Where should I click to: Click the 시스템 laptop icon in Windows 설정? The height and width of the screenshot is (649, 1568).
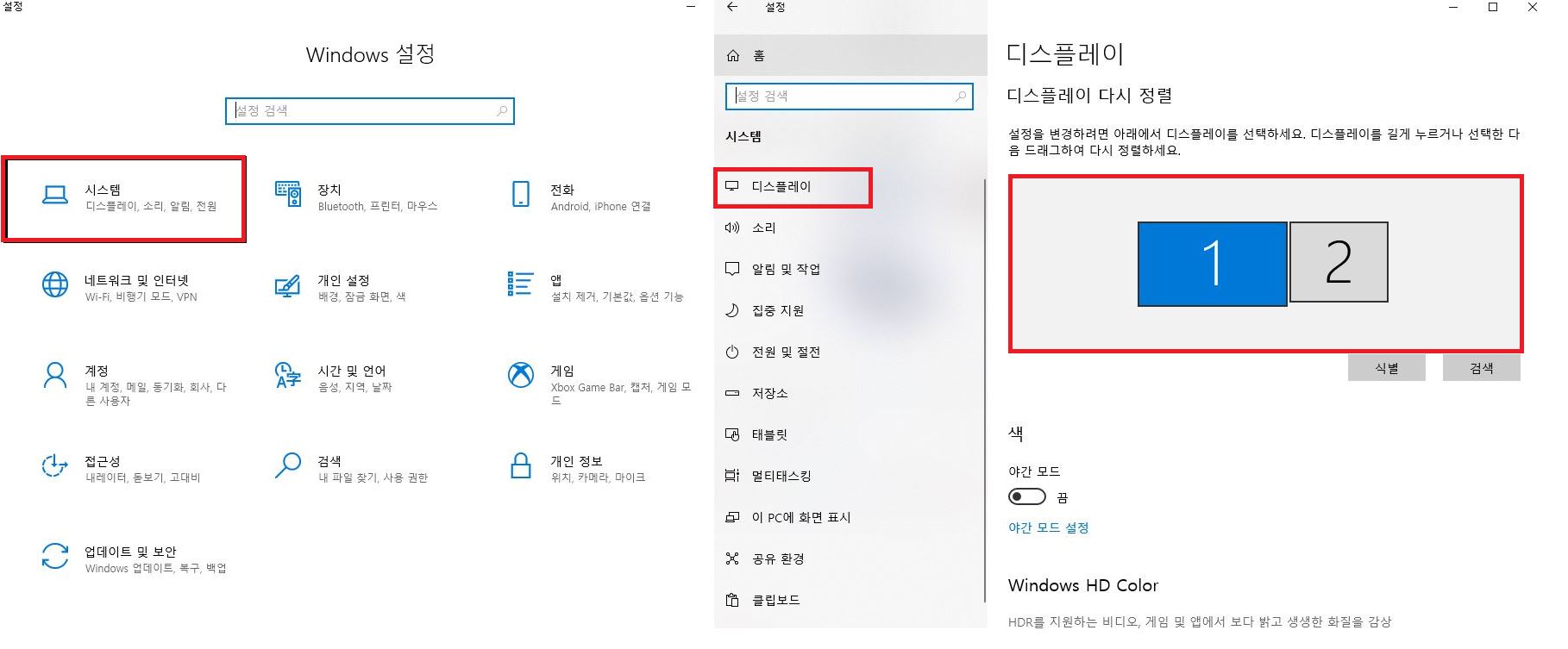[x=55, y=196]
